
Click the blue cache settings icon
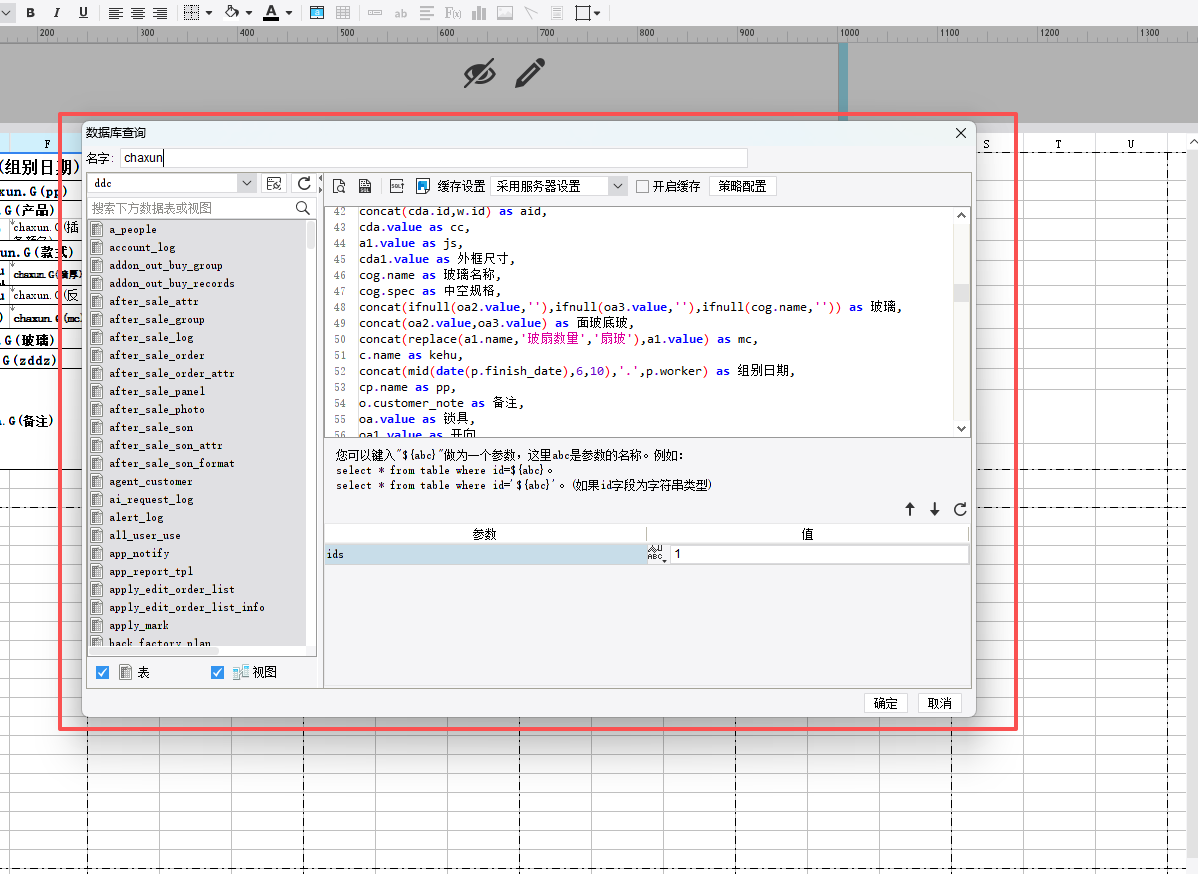point(423,186)
